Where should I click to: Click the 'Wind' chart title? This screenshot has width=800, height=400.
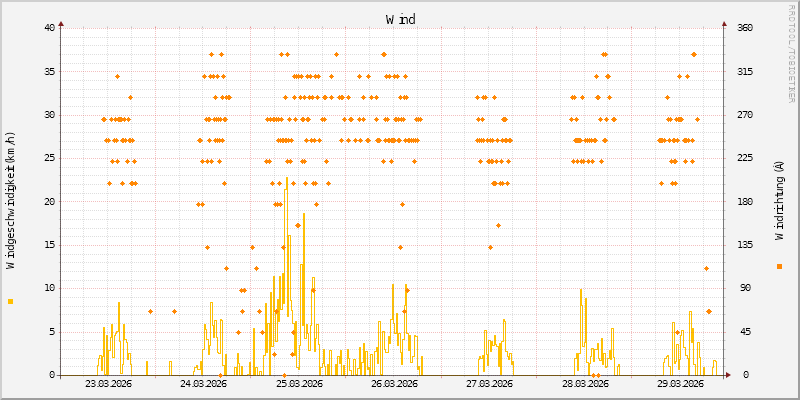pyautogui.click(x=400, y=19)
